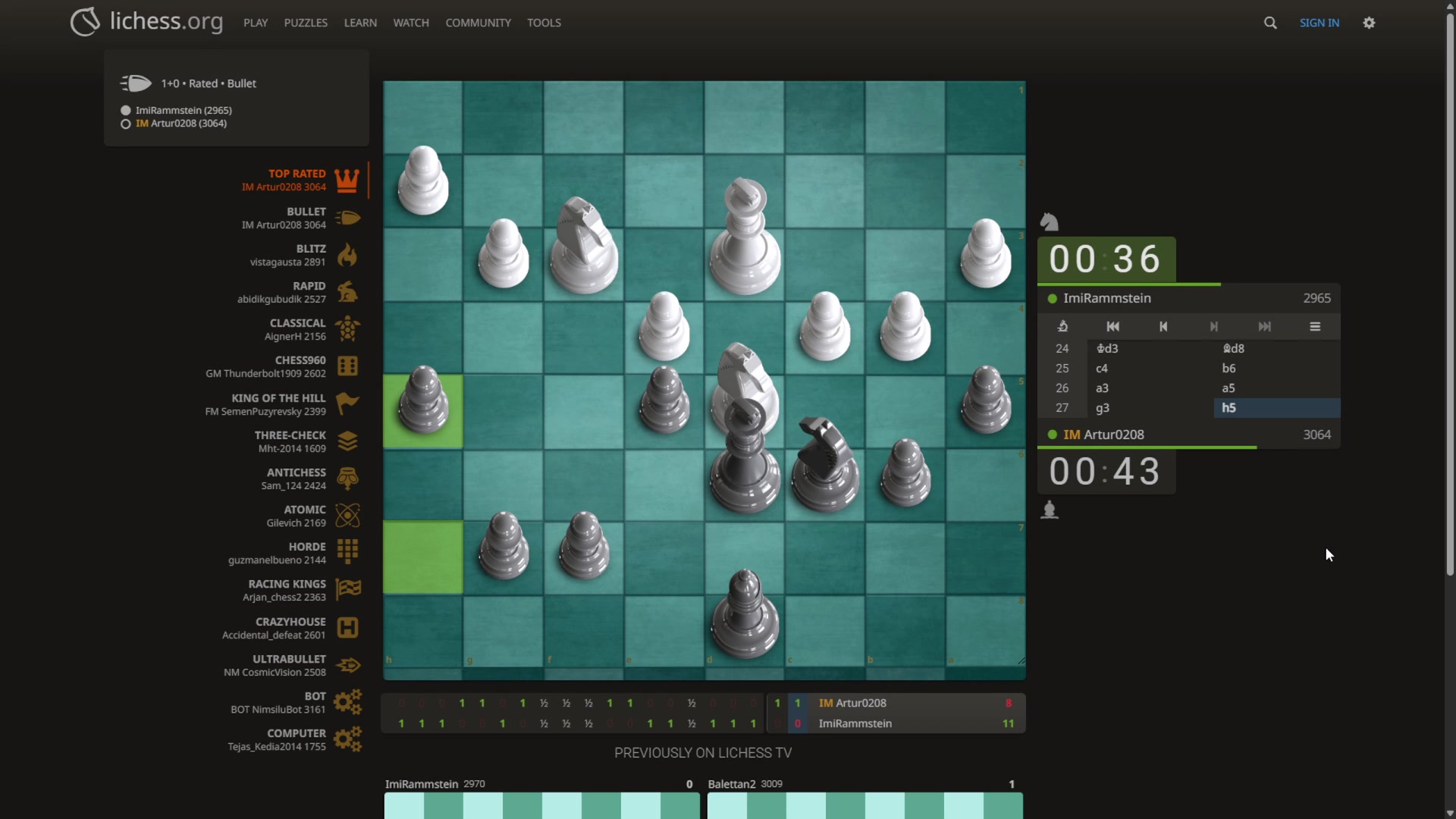The height and width of the screenshot is (819, 1456).
Task: Click the PREVIOUSLY ON LICHESS TV heading
Action: (x=703, y=753)
